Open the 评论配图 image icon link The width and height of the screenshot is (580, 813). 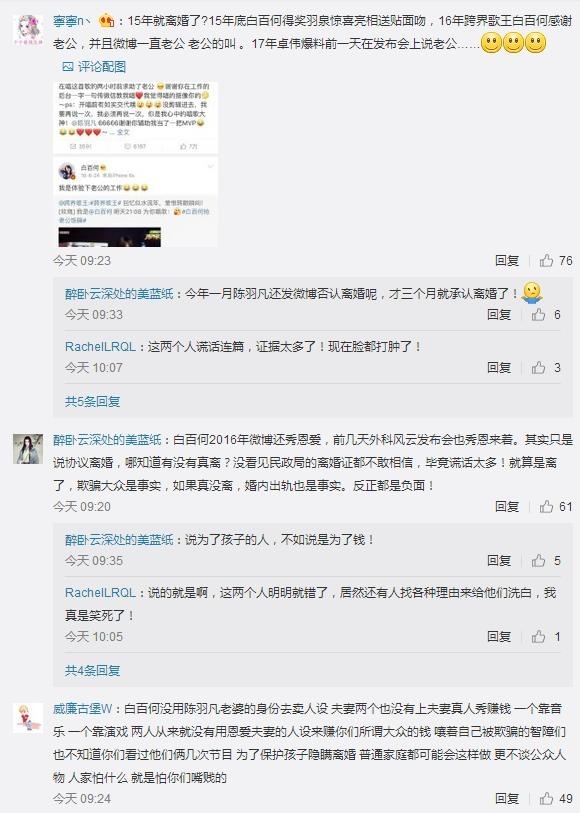coord(94,66)
